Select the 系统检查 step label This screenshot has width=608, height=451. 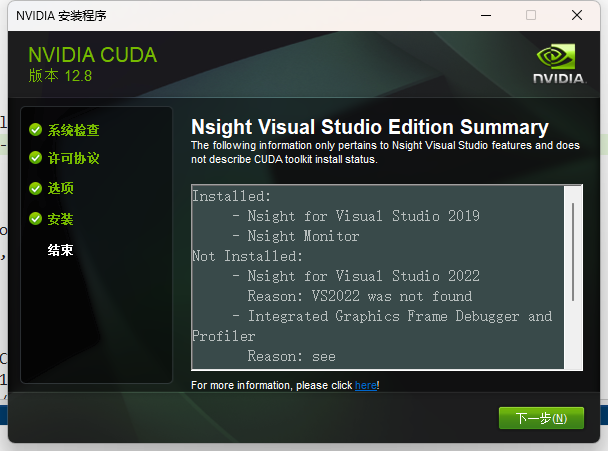[74, 130]
